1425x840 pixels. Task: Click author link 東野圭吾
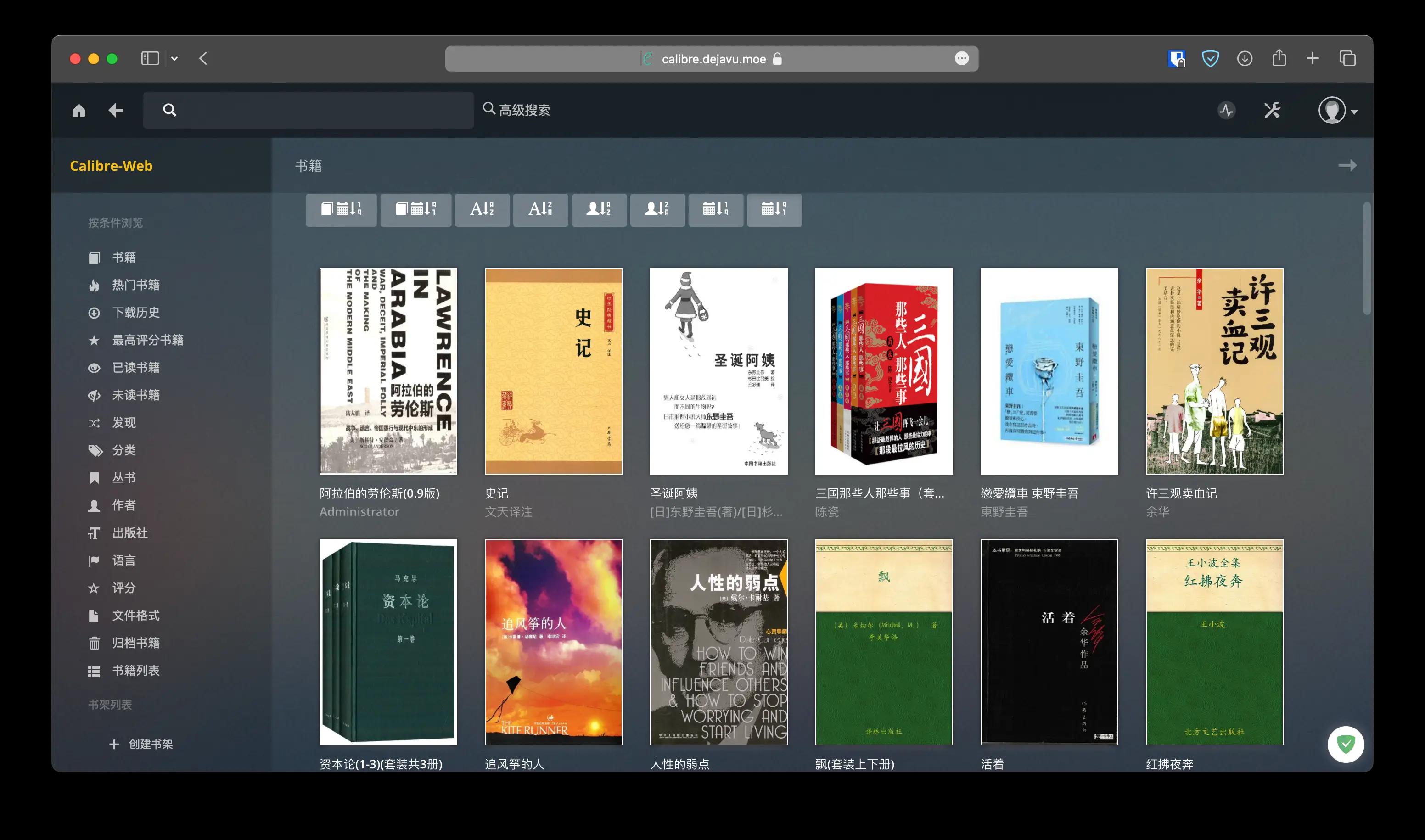[x=1004, y=512]
